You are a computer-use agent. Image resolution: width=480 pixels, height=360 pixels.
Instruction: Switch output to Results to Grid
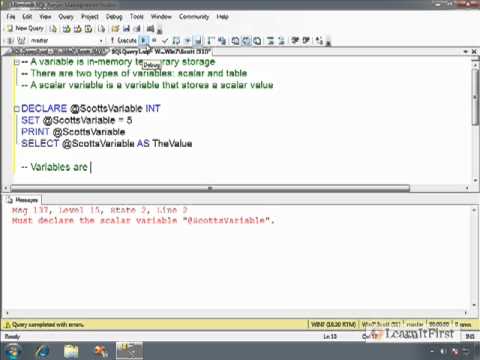tap(246, 41)
